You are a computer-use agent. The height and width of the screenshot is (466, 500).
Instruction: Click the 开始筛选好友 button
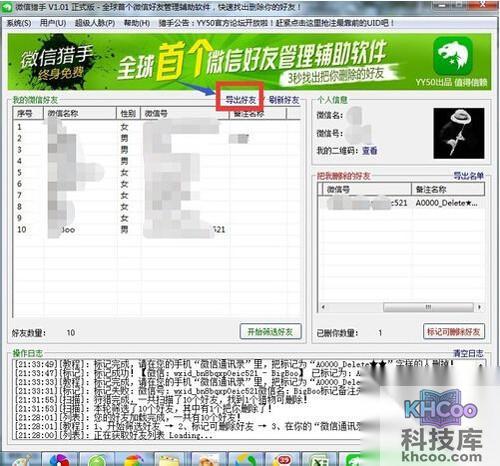point(270,332)
